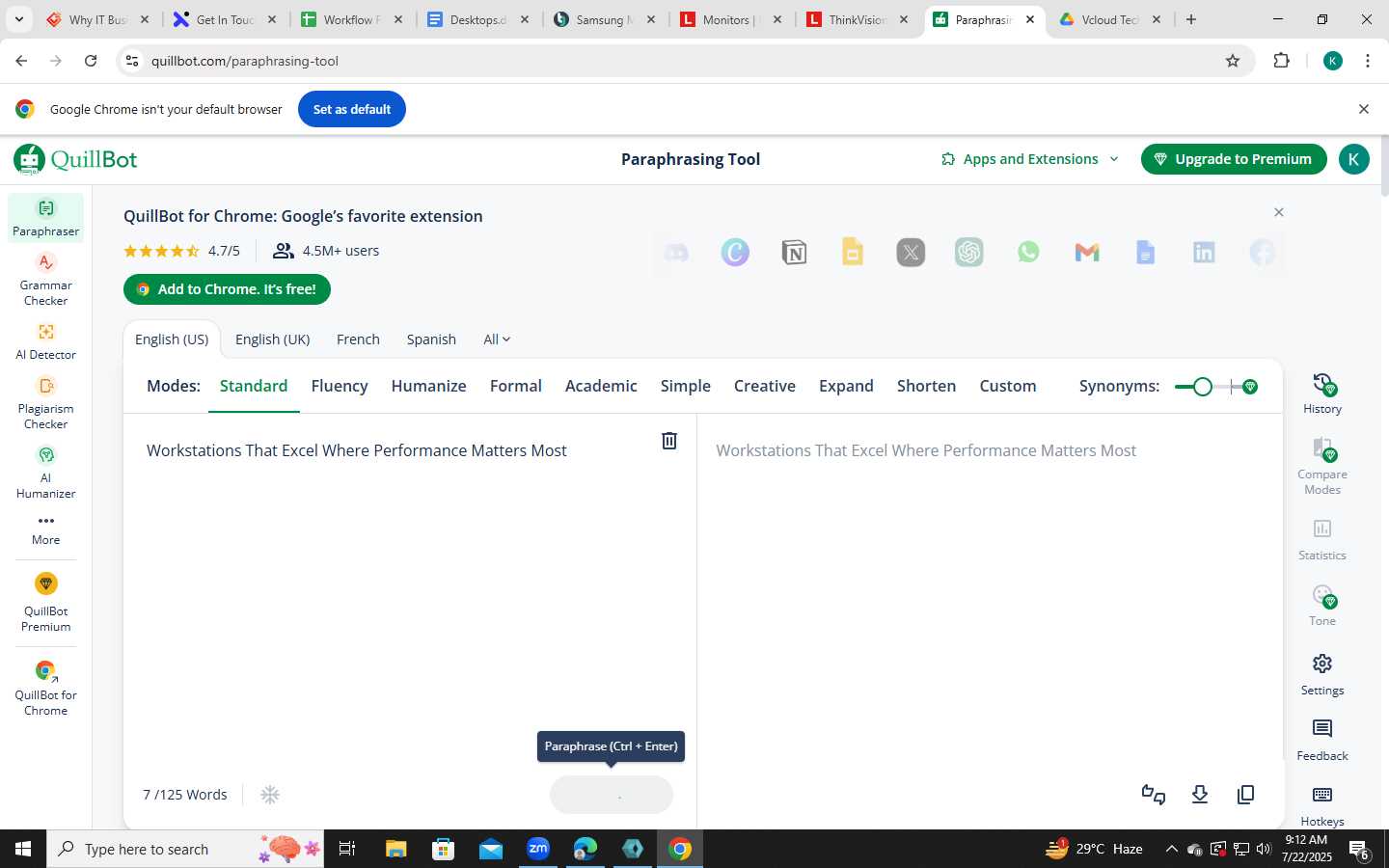Set Synonyms slider to premium maximum

pos(1250,387)
